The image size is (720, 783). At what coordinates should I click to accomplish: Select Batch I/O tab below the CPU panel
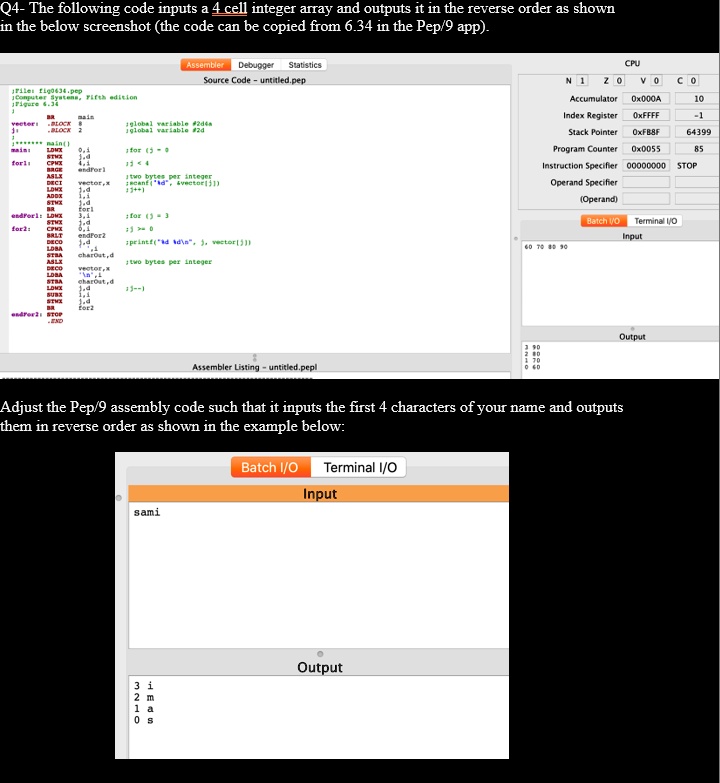coord(603,221)
